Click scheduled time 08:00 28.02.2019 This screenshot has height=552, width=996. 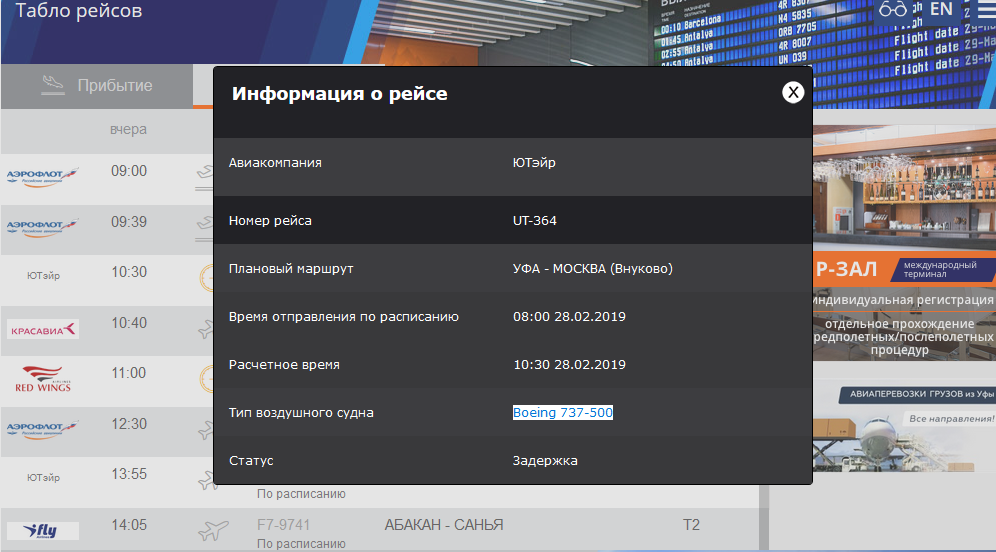tap(569, 316)
